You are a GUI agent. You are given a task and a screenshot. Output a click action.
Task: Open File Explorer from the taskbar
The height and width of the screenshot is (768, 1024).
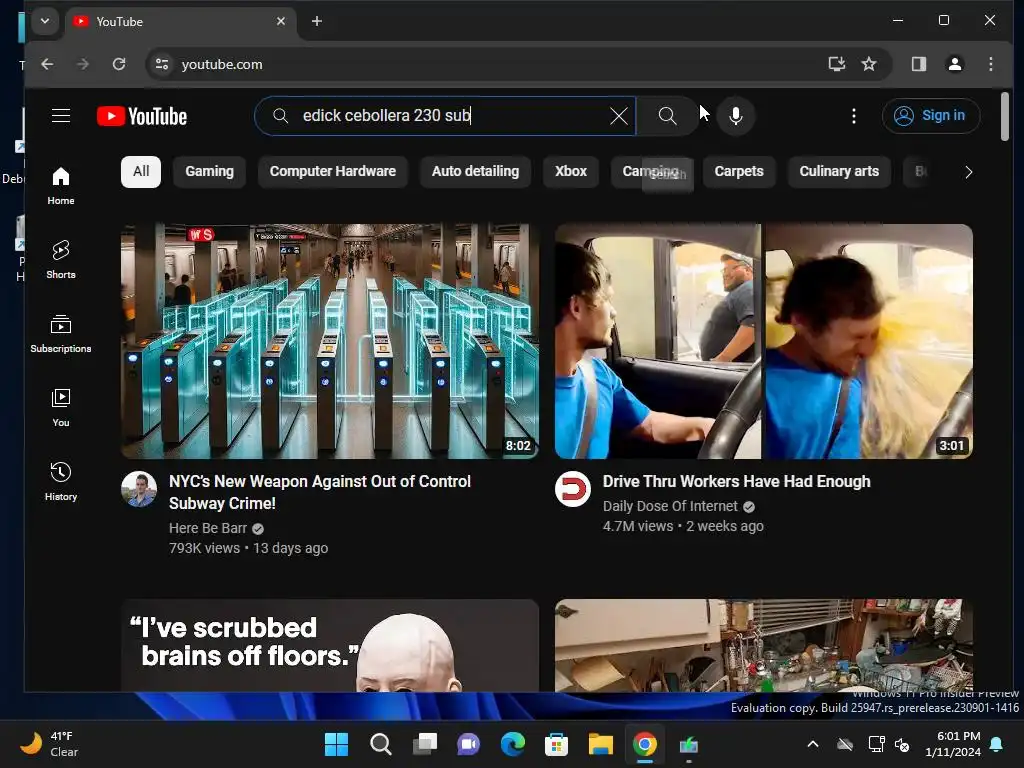[x=600, y=744]
